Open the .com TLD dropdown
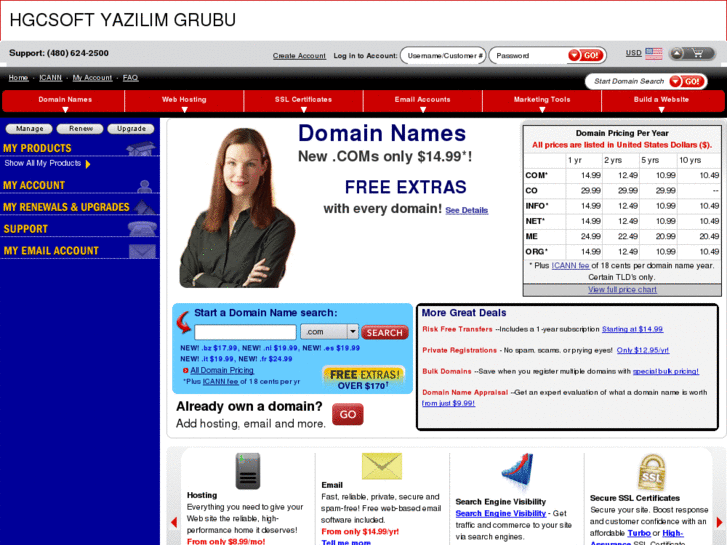Screen dimensions: 727x545 pyautogui.click(x=329, y=332)
